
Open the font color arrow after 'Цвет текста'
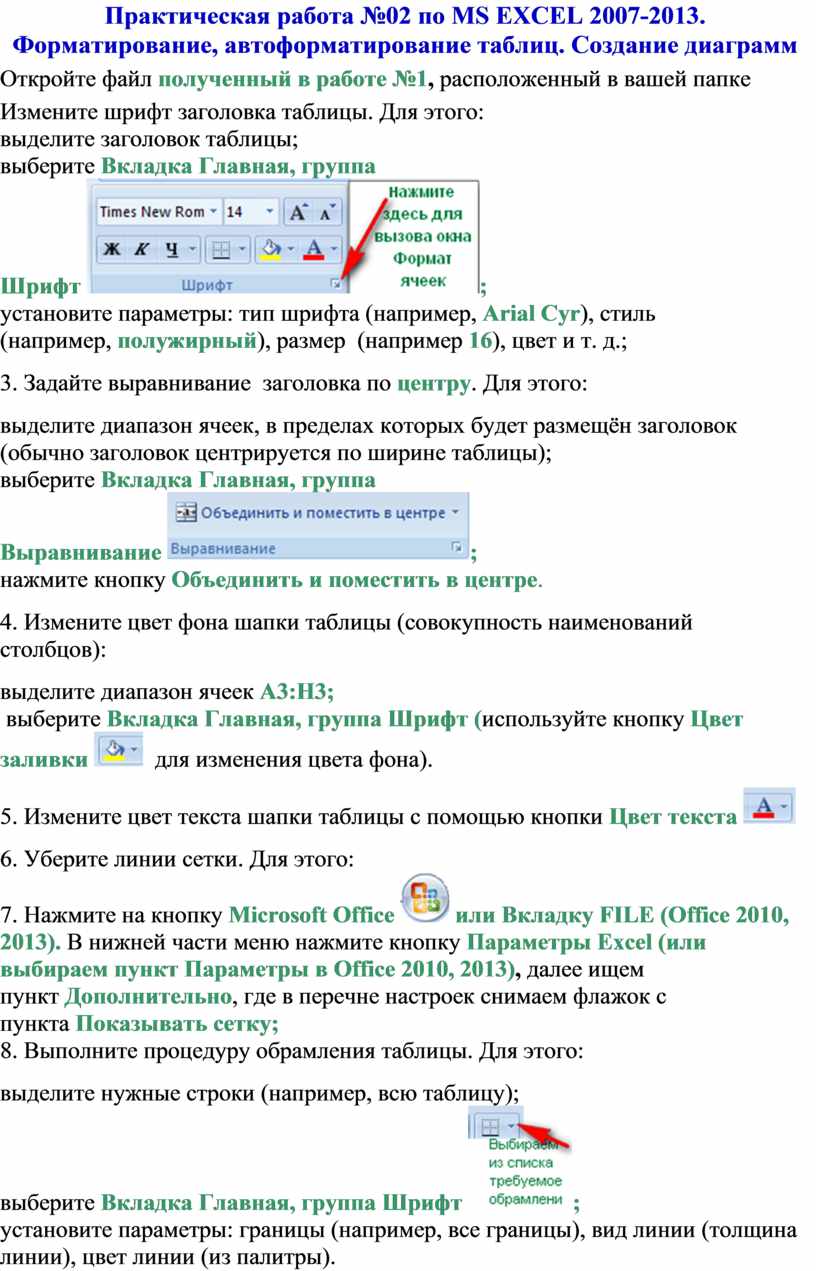[786, 805]
